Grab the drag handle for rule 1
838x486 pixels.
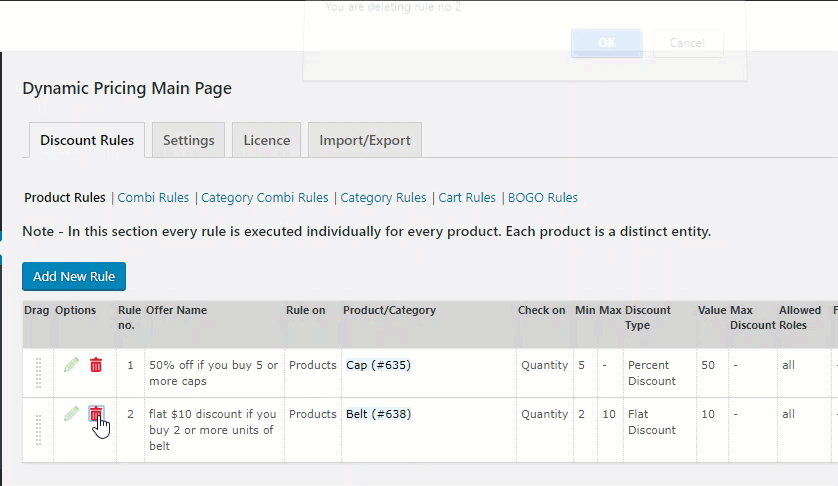[38, 373]
